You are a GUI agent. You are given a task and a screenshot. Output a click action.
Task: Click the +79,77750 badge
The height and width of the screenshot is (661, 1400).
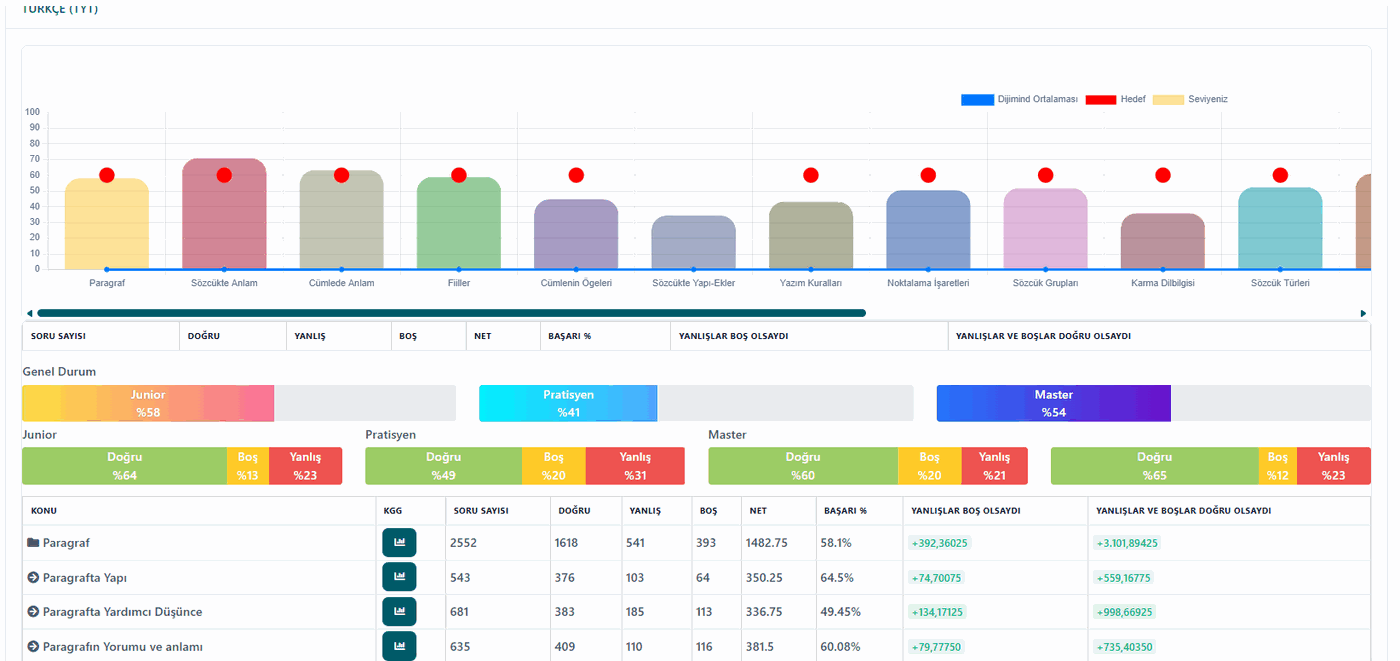936,647
